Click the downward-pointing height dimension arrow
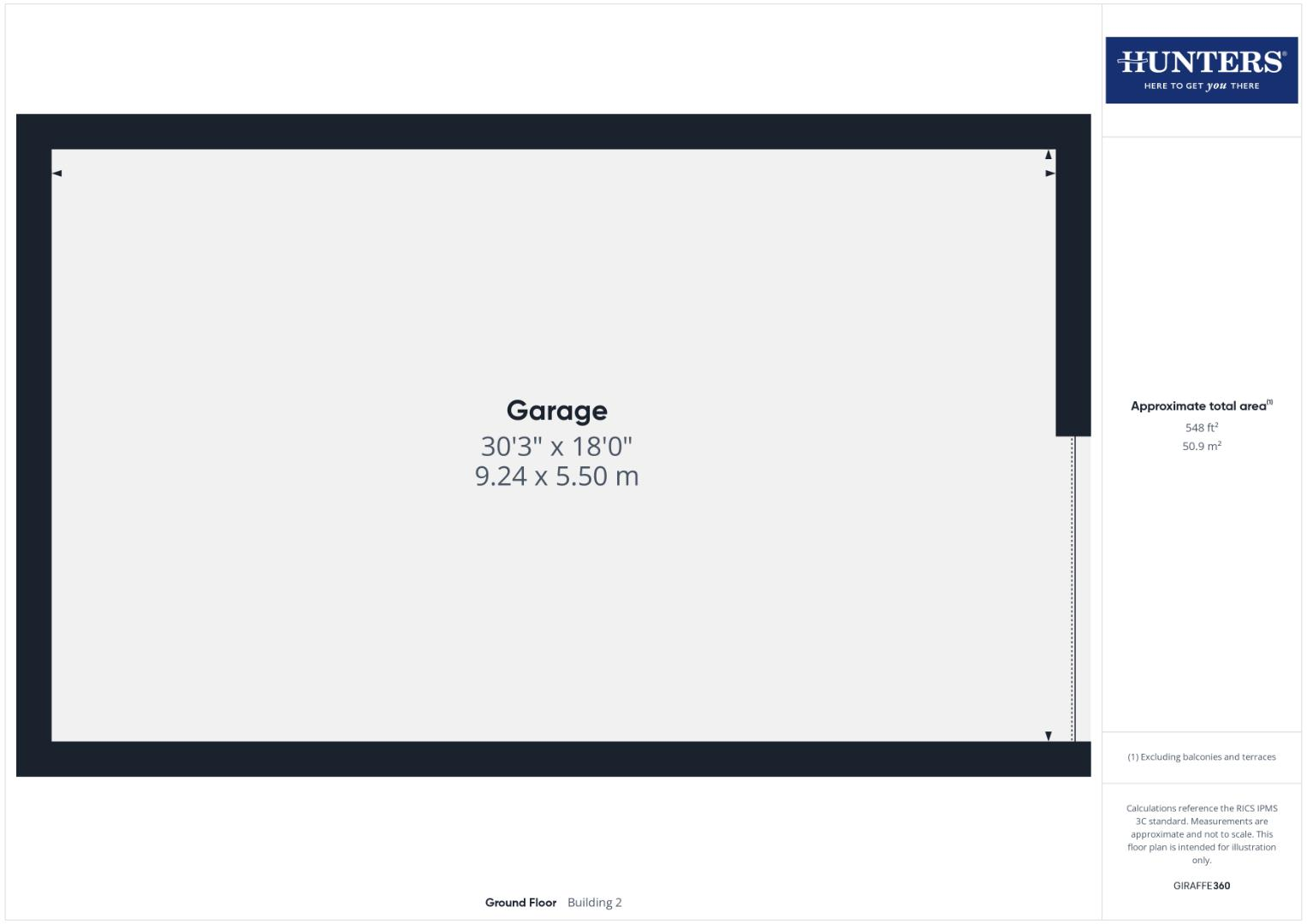This screenshot has height=924, width=1307. point(1048,736)
